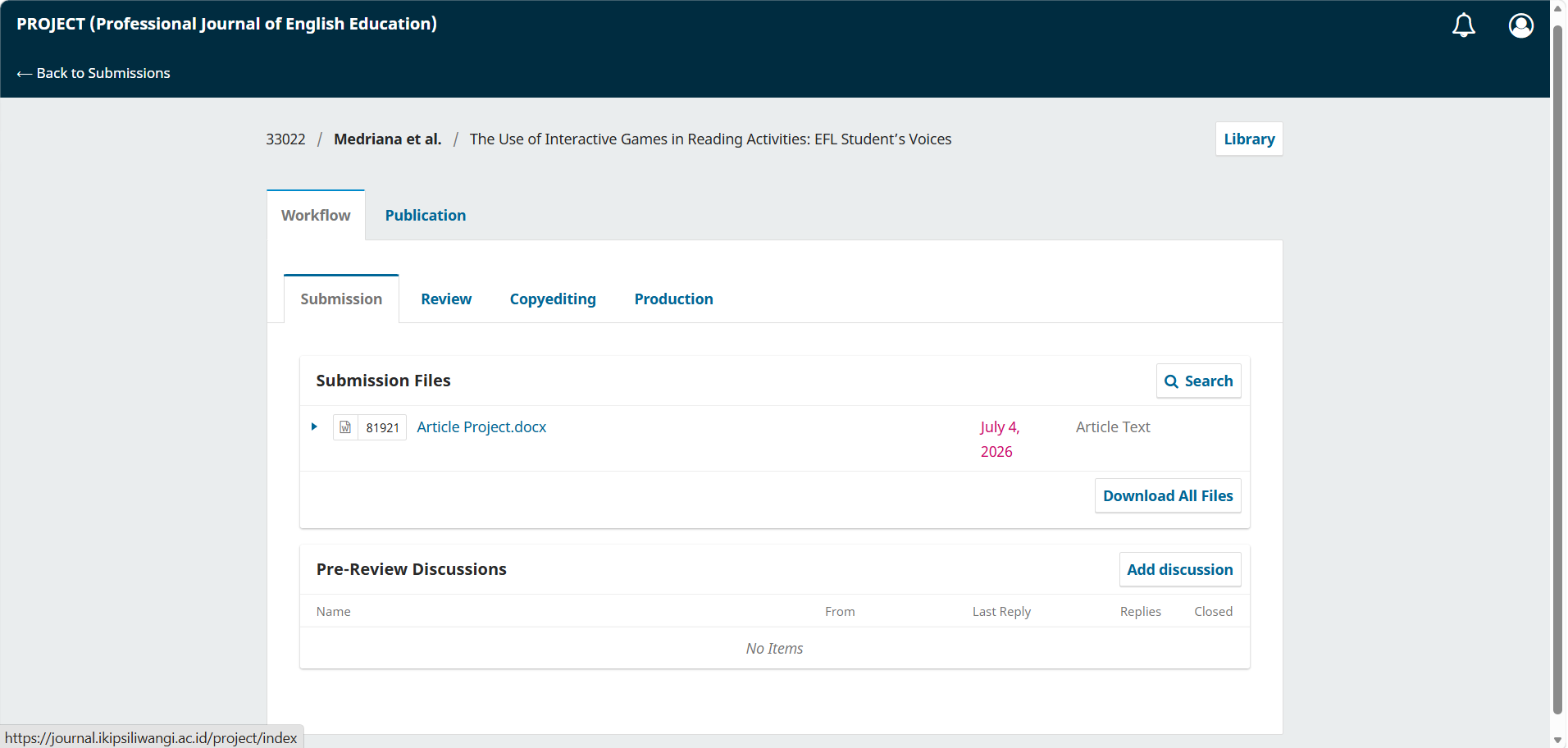Click the Last Reply column header
The image size is (1568, 748).
[1001, 611]
